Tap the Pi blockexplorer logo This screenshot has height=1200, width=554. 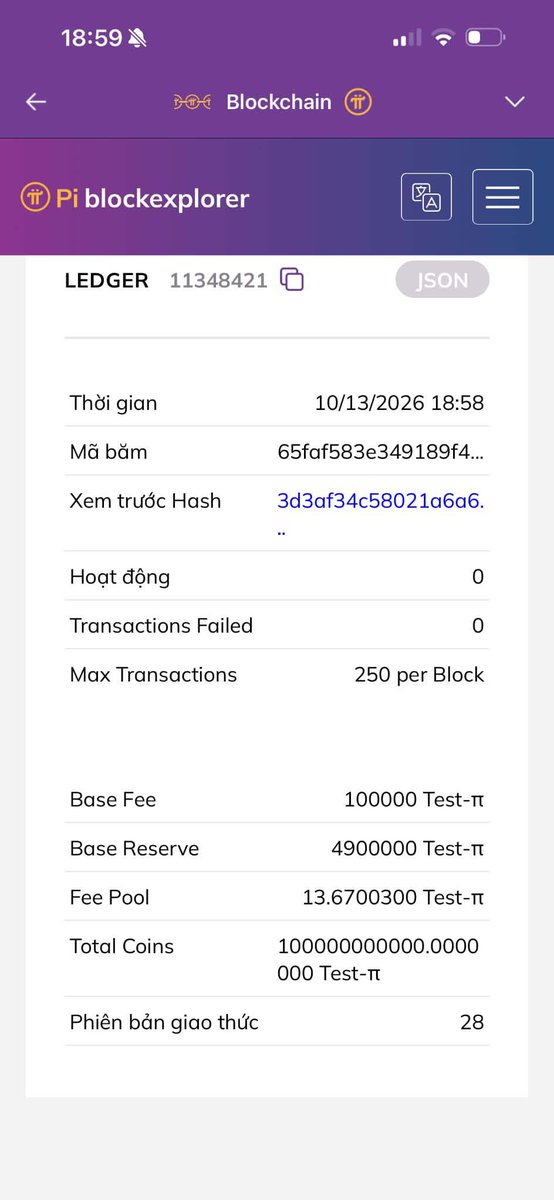134,198
